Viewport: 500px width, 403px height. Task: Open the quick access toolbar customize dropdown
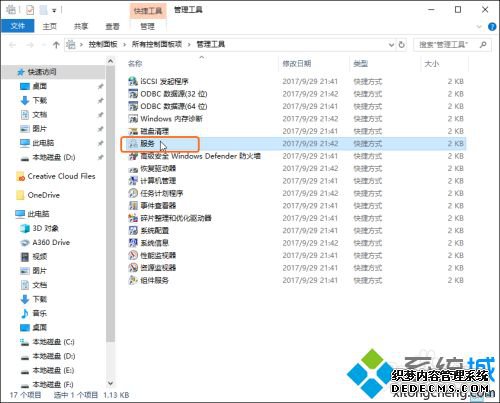54,11
